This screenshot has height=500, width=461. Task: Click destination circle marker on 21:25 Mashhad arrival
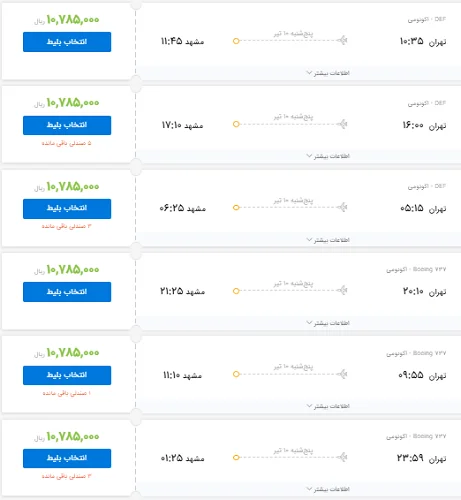tap(236, 291)
